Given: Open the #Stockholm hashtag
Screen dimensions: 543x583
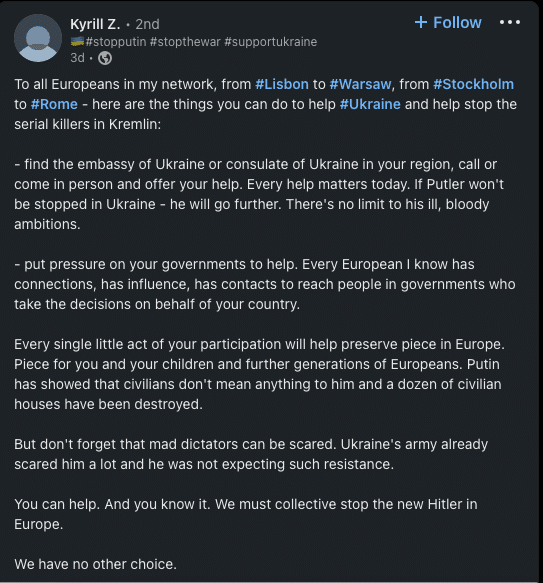Looking at the screenshot, I should pos(473,84).
